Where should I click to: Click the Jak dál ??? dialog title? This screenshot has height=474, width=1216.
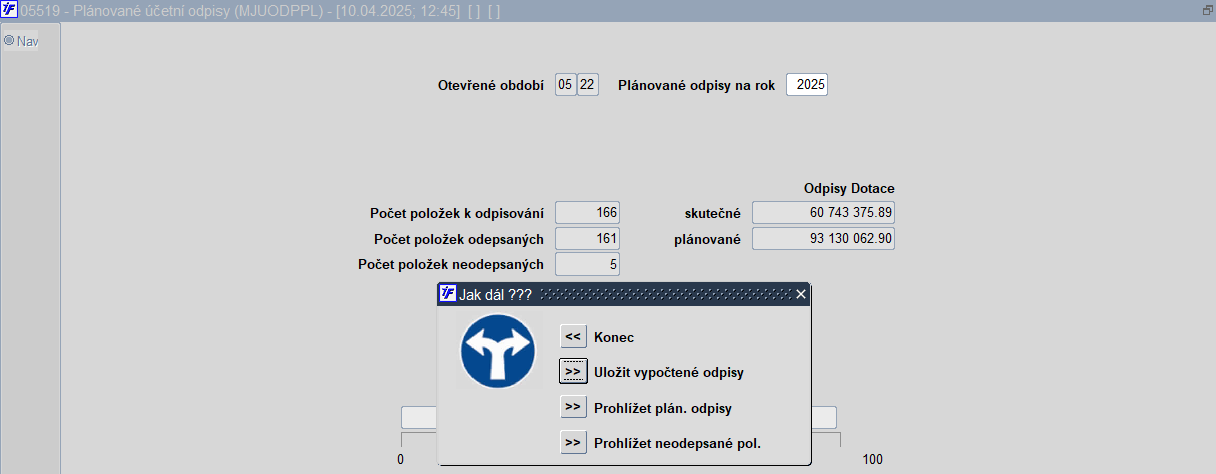point(495,294)
